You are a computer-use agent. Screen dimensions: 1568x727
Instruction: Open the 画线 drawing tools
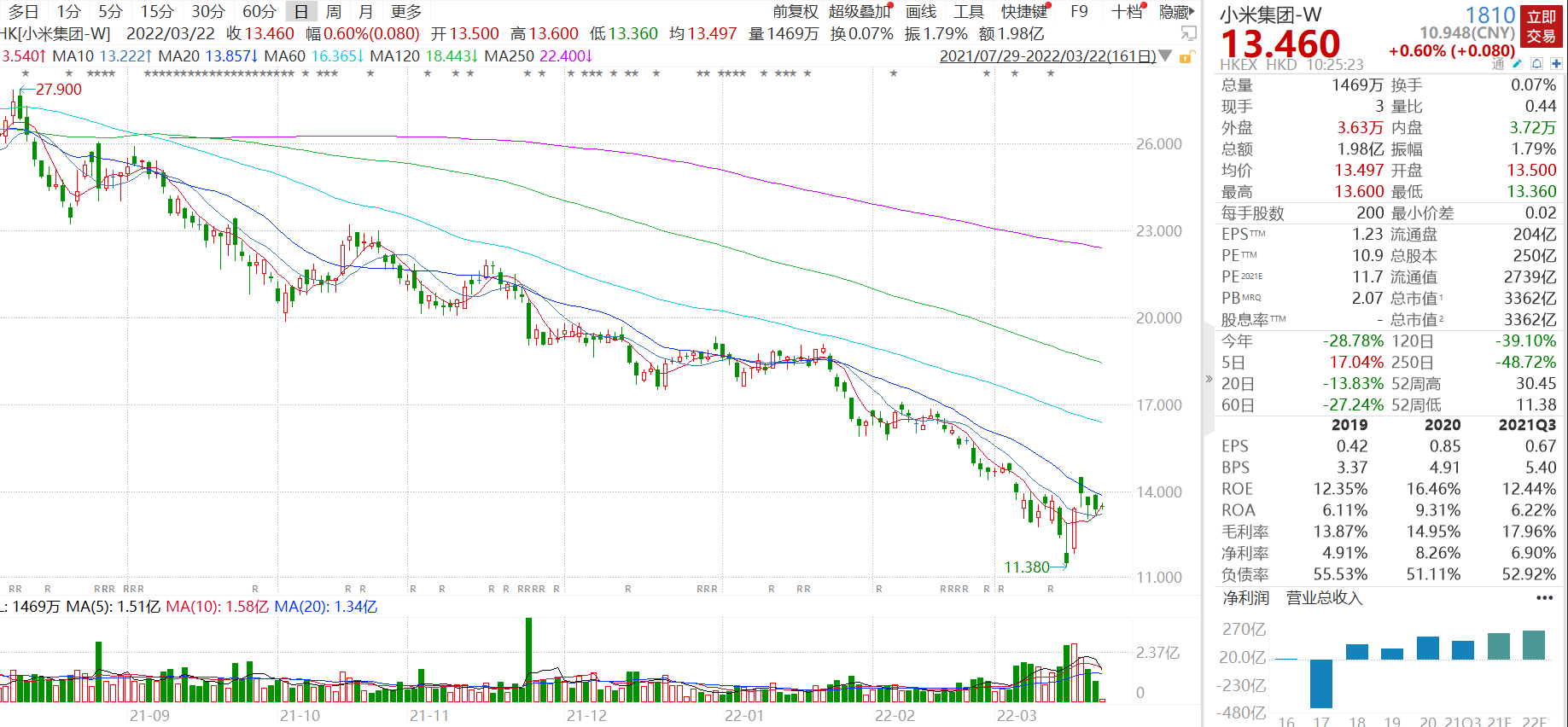pyautogui.click(x=921, y=12)
